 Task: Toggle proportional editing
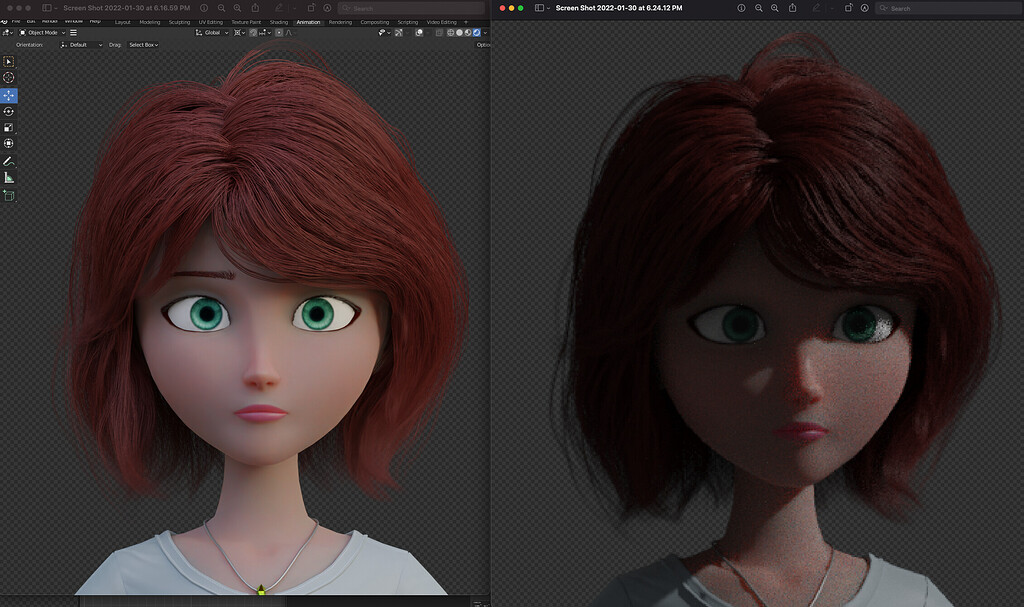(278, 32)
